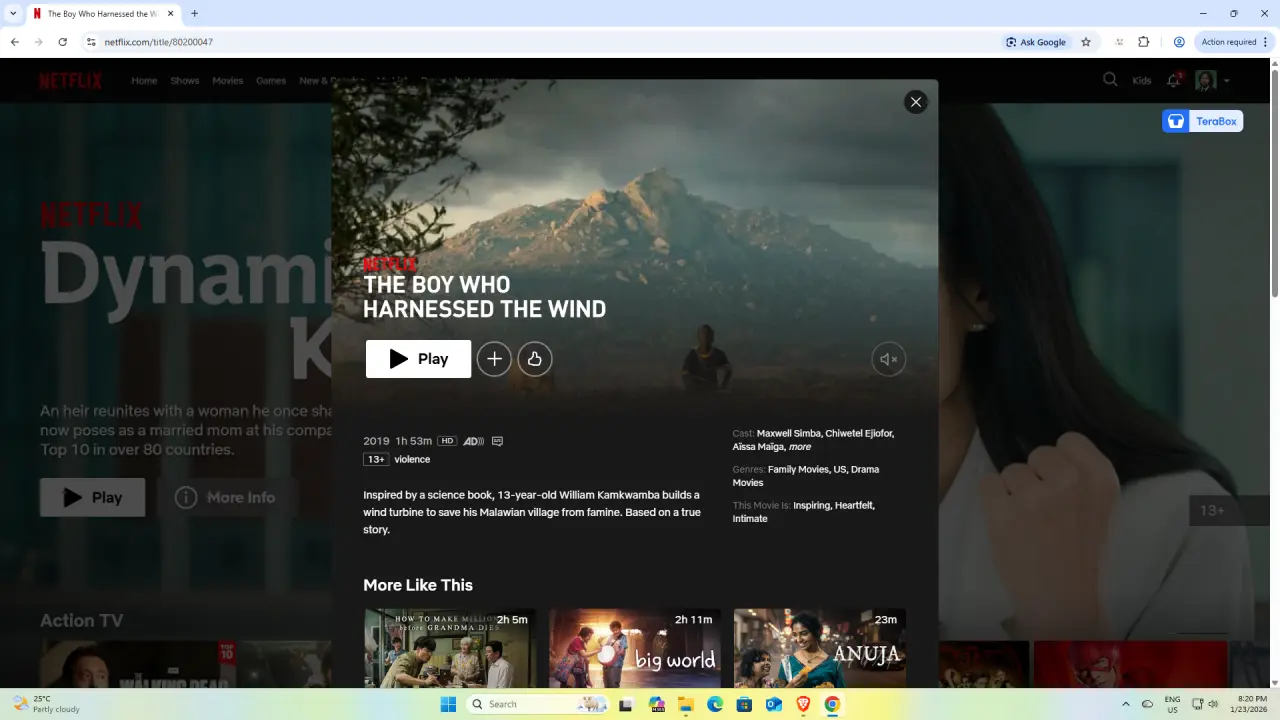Open Netflix search
1280x720 pixels.
point(1110,80)
